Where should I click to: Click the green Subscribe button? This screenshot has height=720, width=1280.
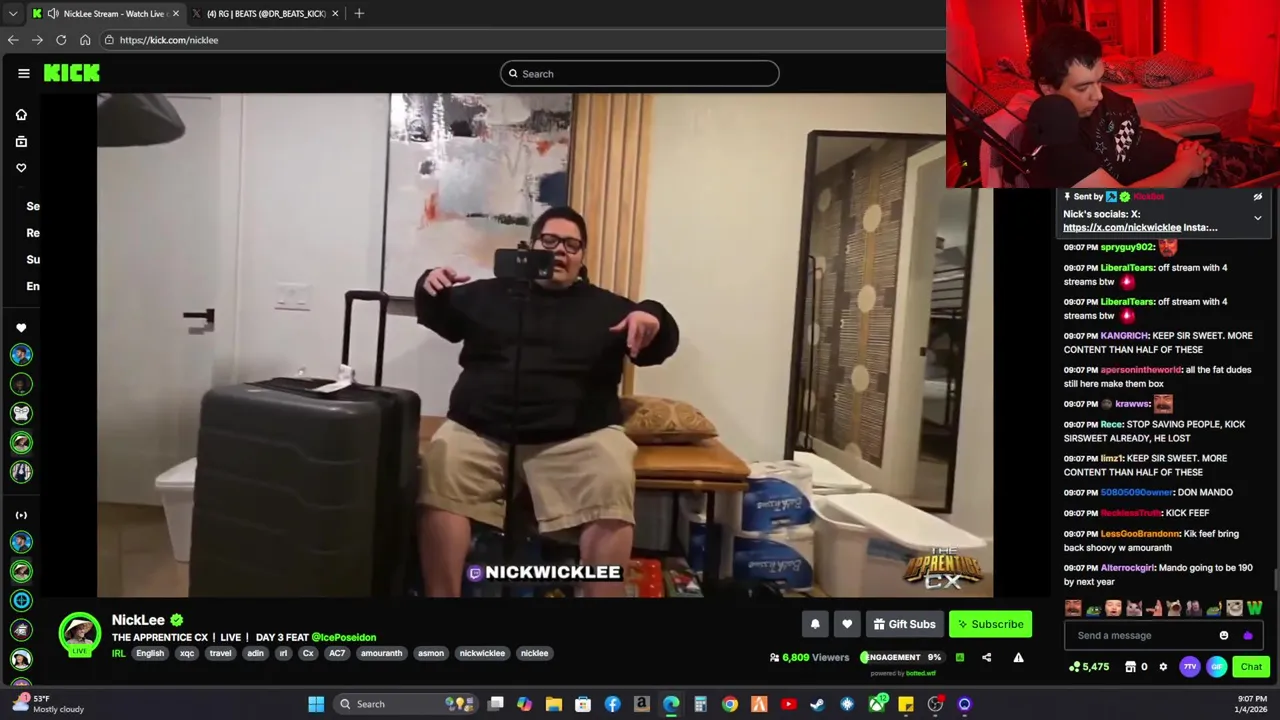[990, 624]
